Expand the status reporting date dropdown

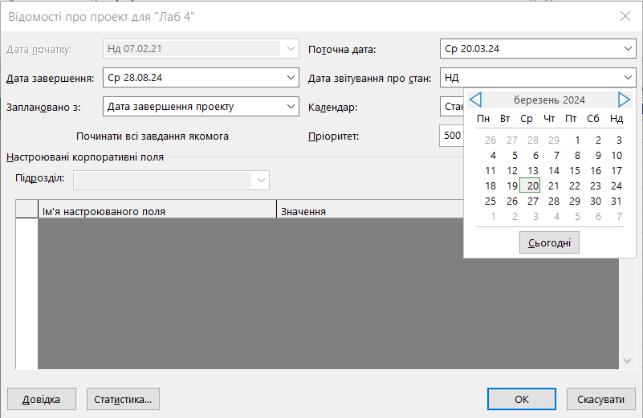pyautogui.click(x=628, y=78)
